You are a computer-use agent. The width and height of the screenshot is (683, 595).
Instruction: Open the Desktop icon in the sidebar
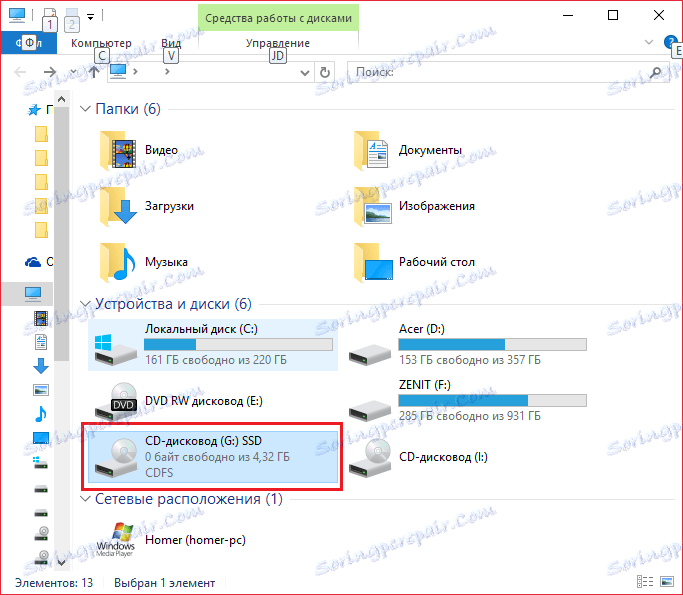pos(41,438)
